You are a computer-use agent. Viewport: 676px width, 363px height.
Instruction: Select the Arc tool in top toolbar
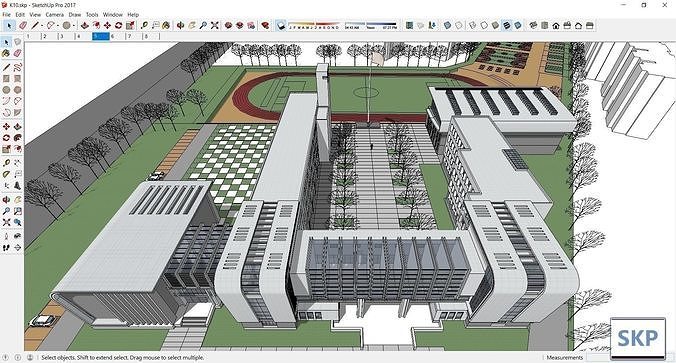point(51,26)
